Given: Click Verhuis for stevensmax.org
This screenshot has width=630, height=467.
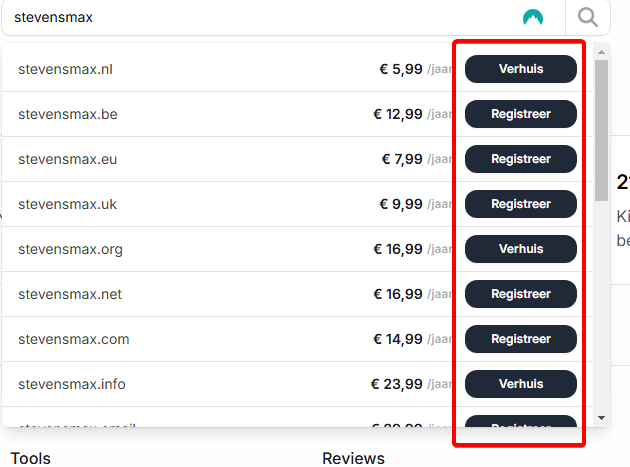Looking at the screenshot, I should pos(521,249).
